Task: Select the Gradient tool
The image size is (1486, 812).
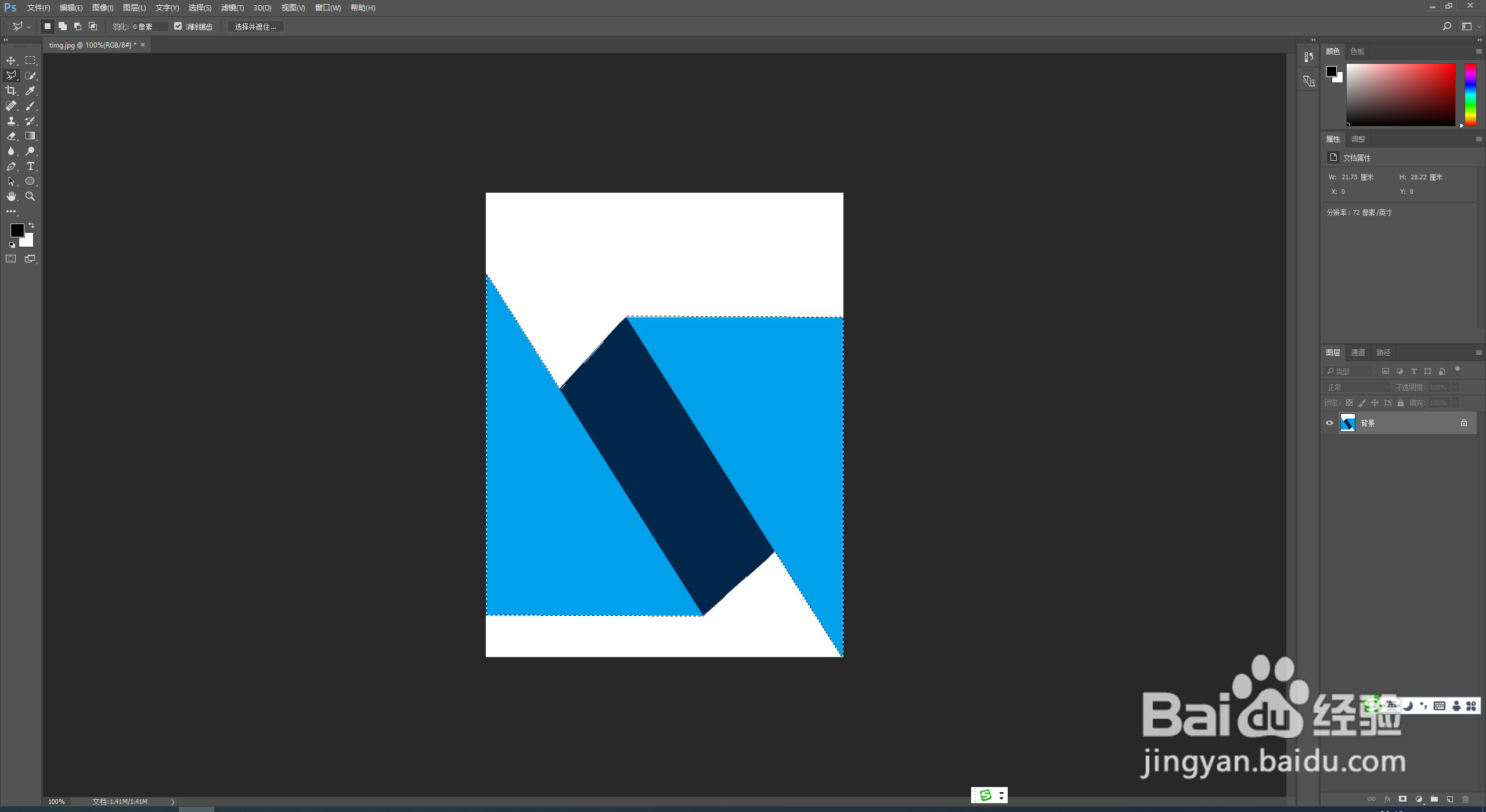Action: point(30,136)
